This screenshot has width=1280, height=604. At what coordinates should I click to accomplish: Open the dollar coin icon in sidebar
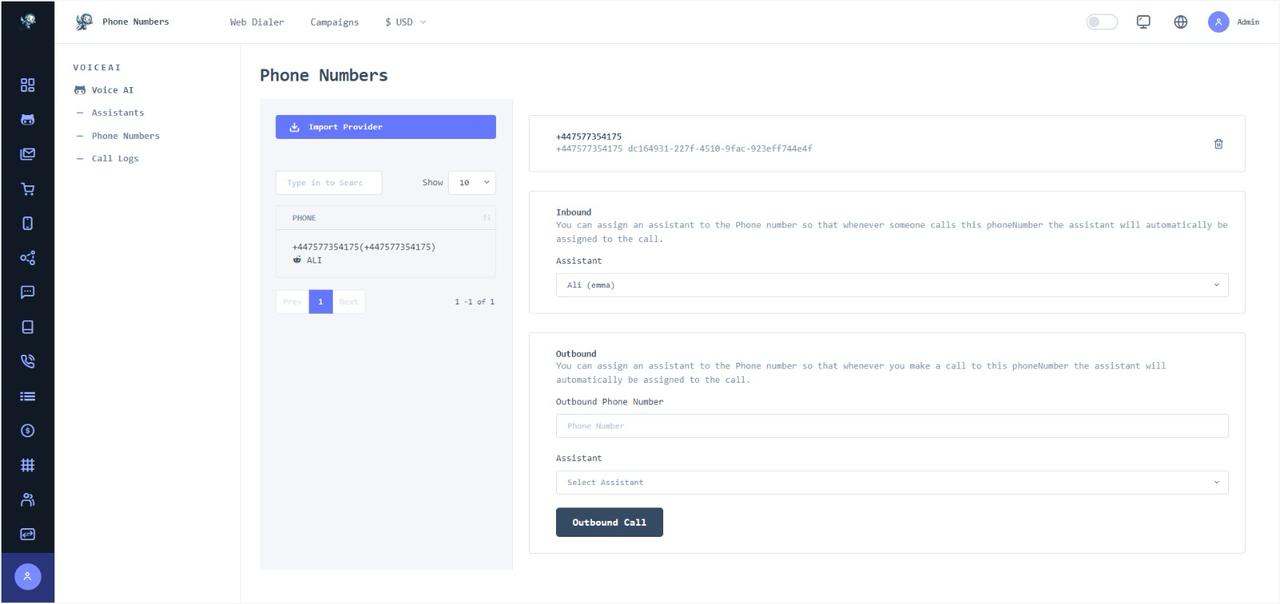(27, 430)
